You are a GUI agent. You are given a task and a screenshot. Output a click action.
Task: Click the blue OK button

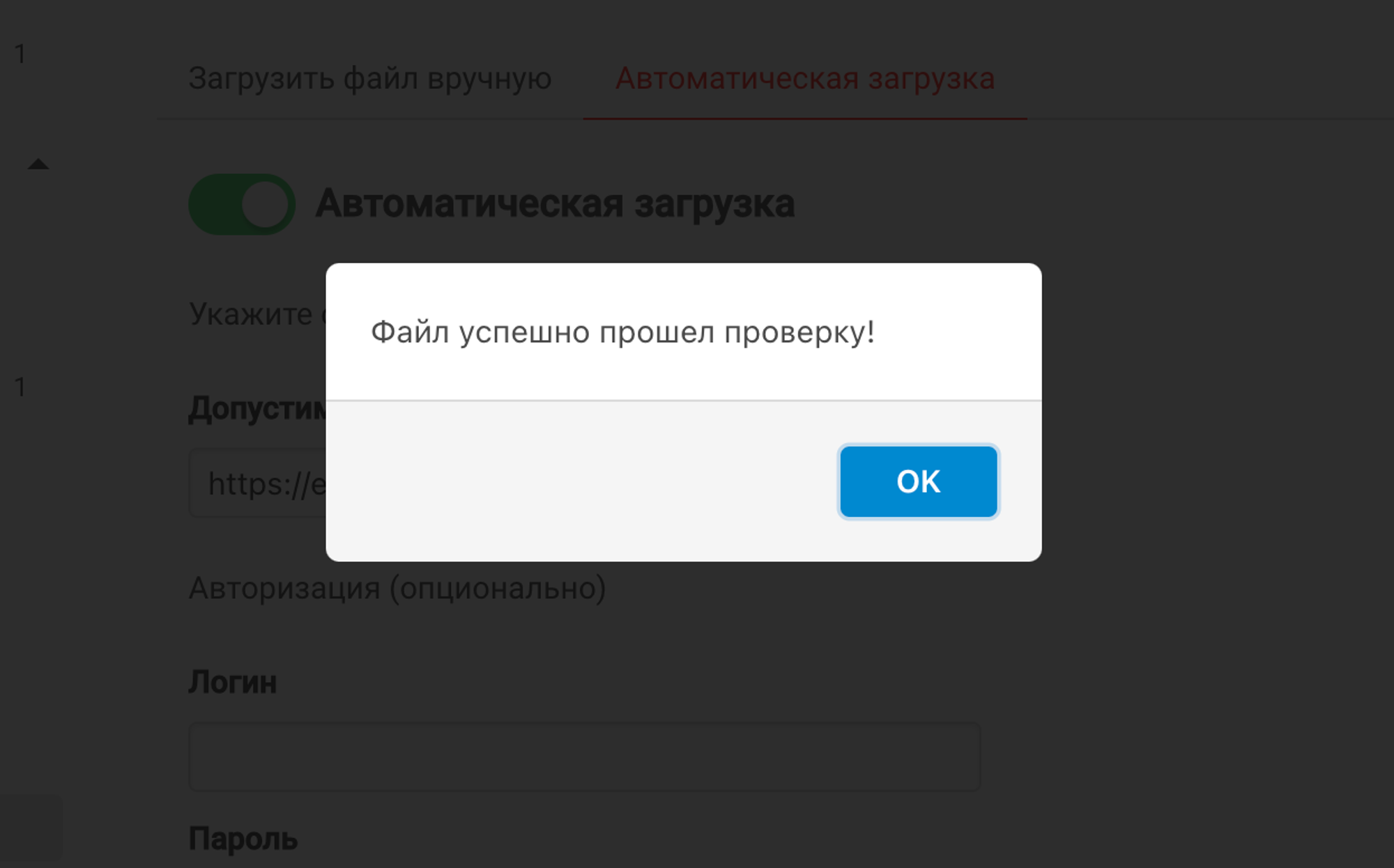[x=918, y=481]
